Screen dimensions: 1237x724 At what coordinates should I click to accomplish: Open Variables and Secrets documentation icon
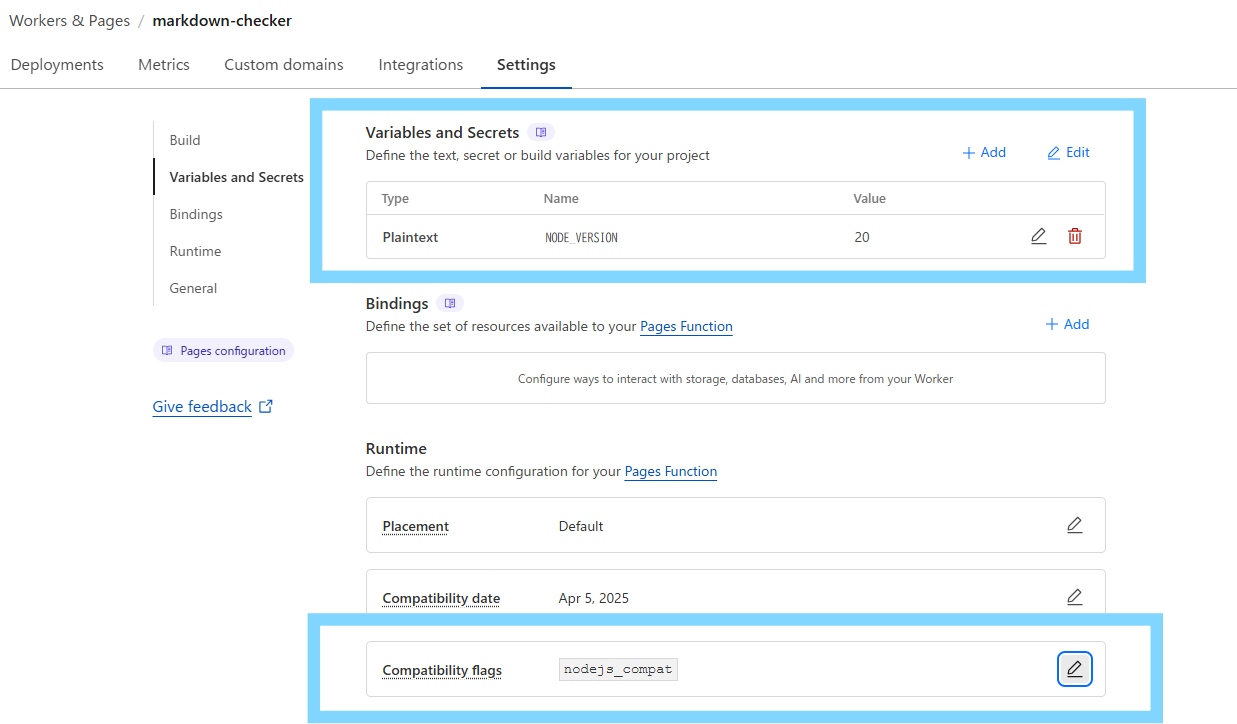[x=541, y=131]
